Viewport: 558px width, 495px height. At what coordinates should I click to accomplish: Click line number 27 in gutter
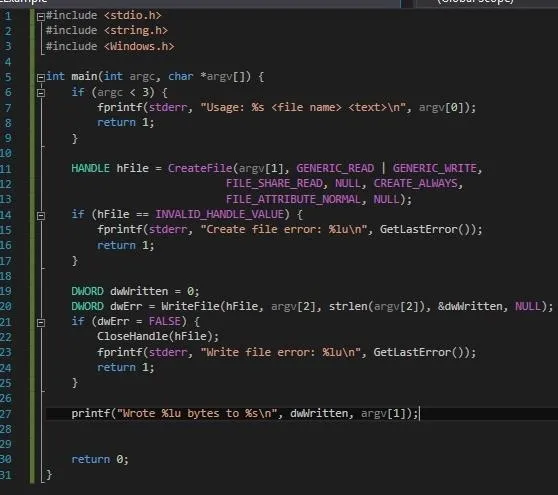click(6, 414)
